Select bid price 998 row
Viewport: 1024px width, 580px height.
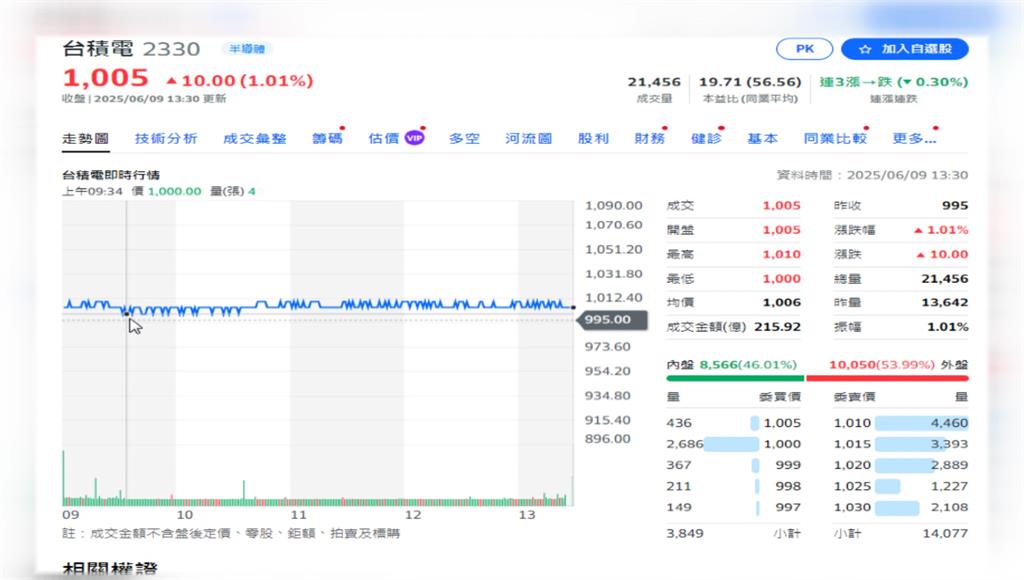733,486
